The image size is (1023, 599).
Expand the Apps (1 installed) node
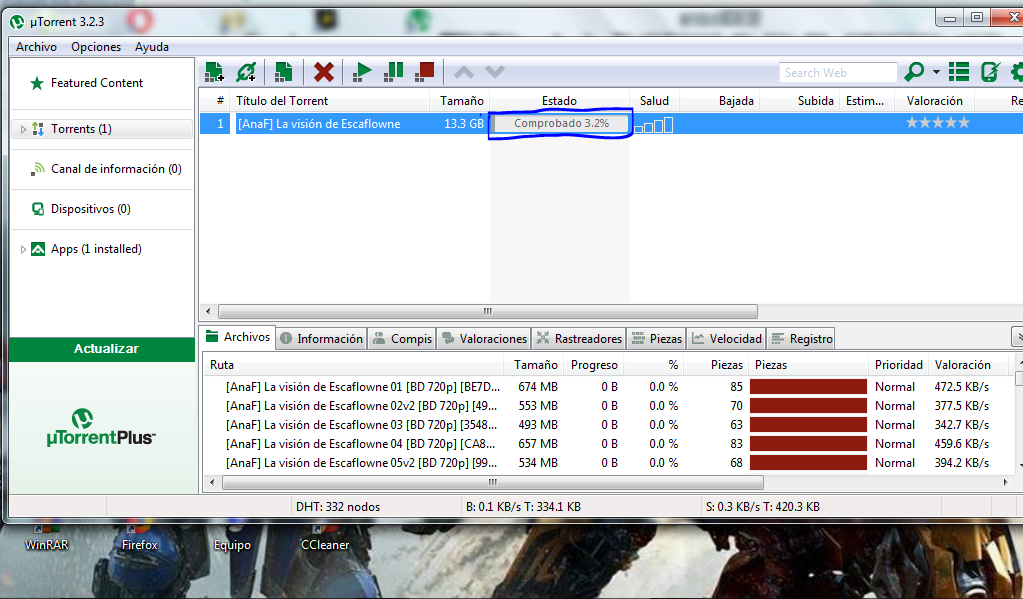23,249
